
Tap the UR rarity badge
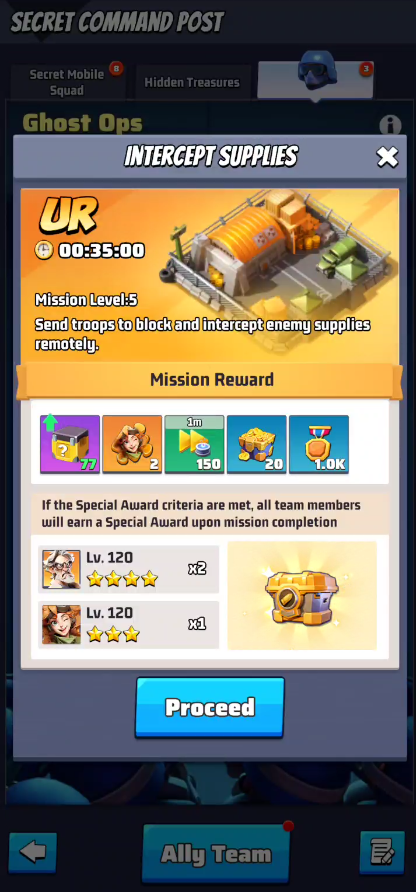68,216
